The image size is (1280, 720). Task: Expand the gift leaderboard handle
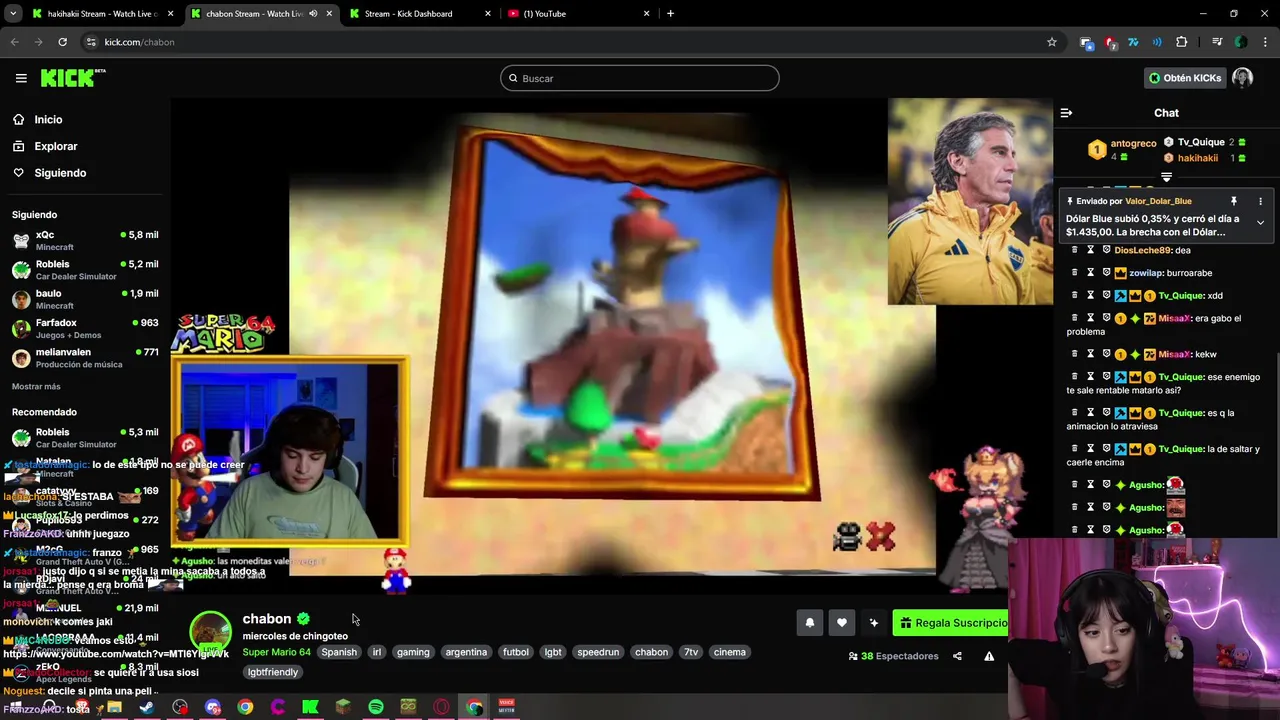[1166, 177]
